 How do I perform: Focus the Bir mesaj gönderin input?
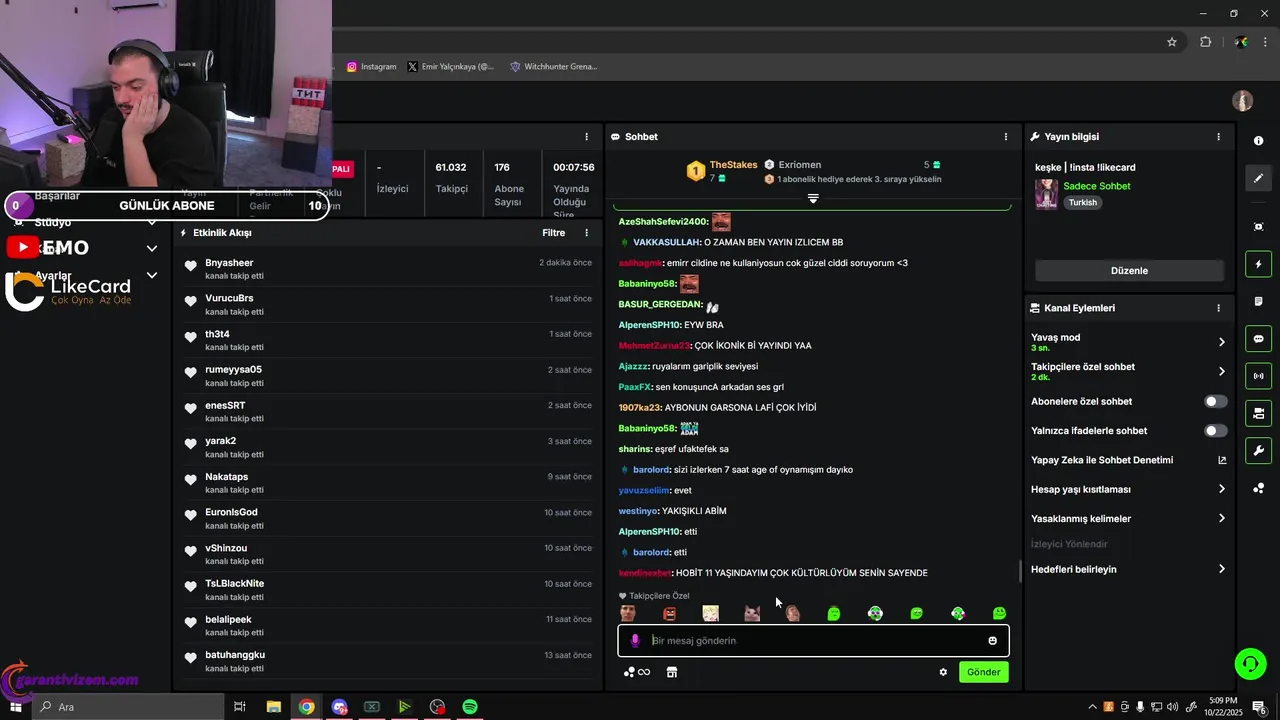815,641
